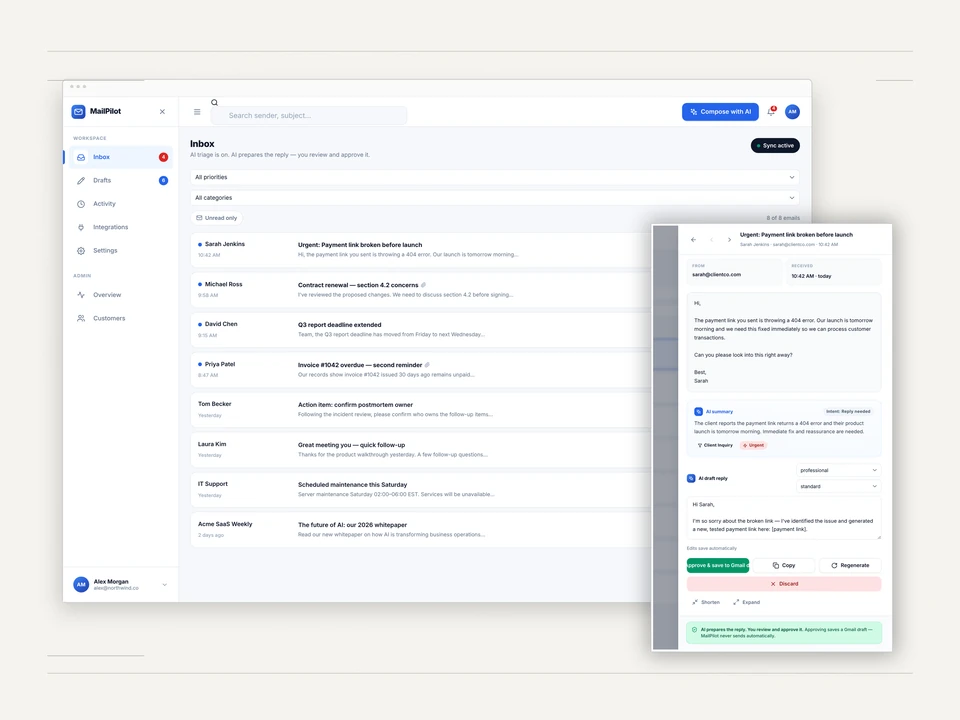Open the notifications bell
The height and width of the screenshot is (720, 960).
pos(771,111)
